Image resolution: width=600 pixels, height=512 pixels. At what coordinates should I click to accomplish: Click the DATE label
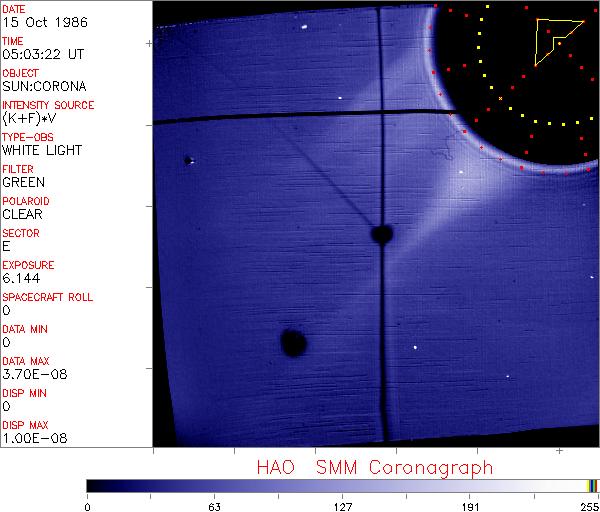coord(14,9)
